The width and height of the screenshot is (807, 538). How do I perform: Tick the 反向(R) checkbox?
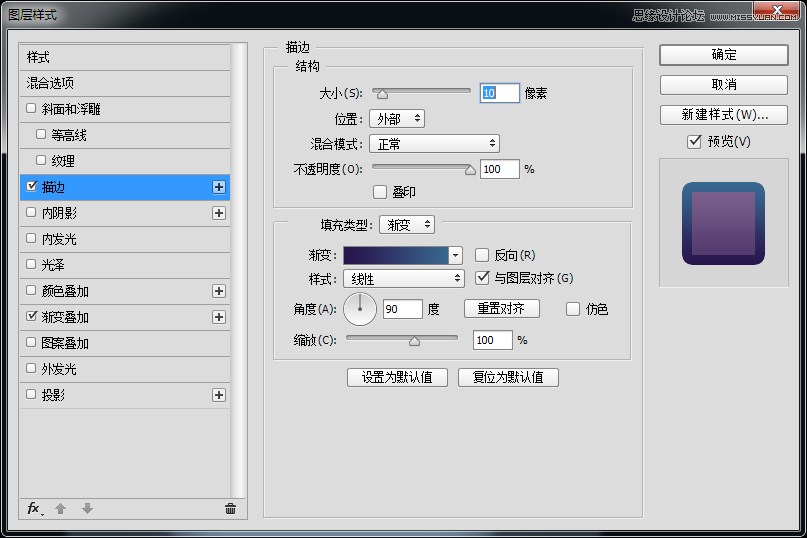pos(482,255)
